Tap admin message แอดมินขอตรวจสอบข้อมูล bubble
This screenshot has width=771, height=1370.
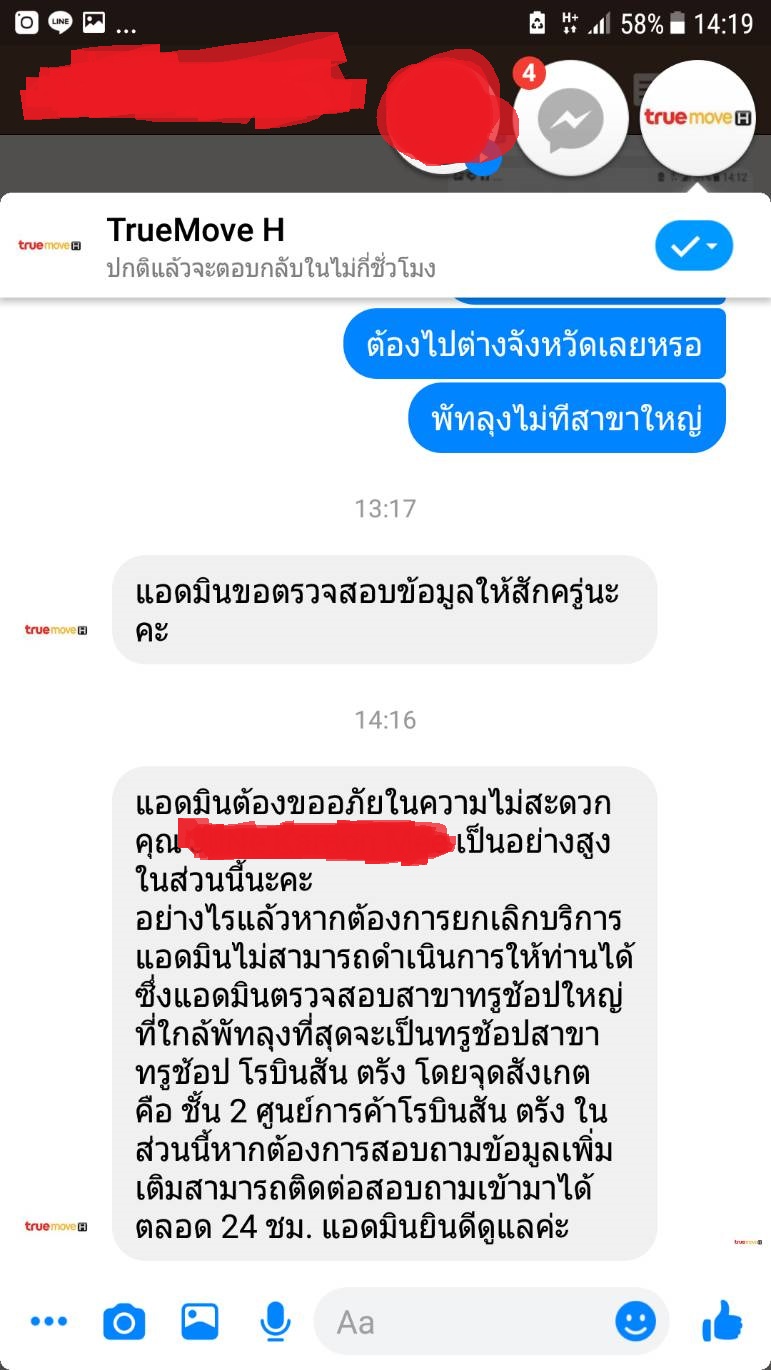384,610
